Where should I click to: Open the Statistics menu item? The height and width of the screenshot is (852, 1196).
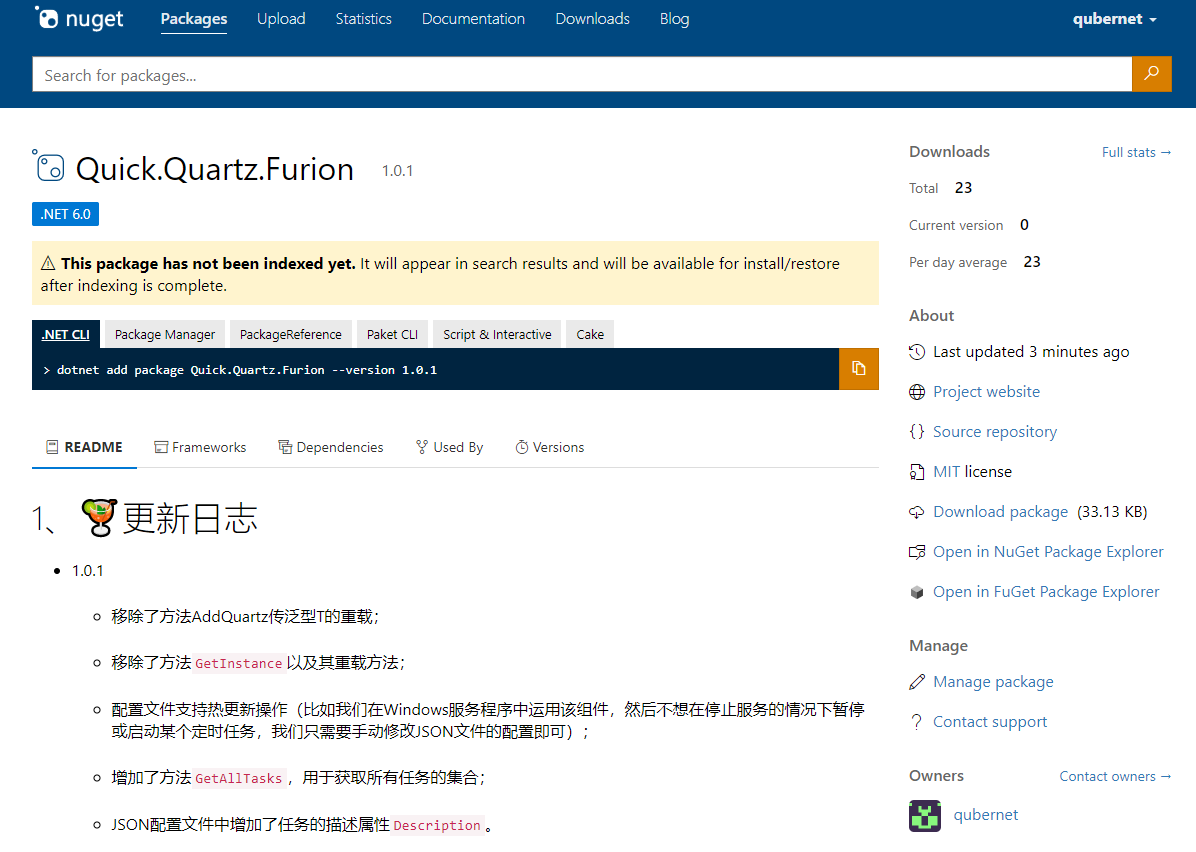click(363, 18)
